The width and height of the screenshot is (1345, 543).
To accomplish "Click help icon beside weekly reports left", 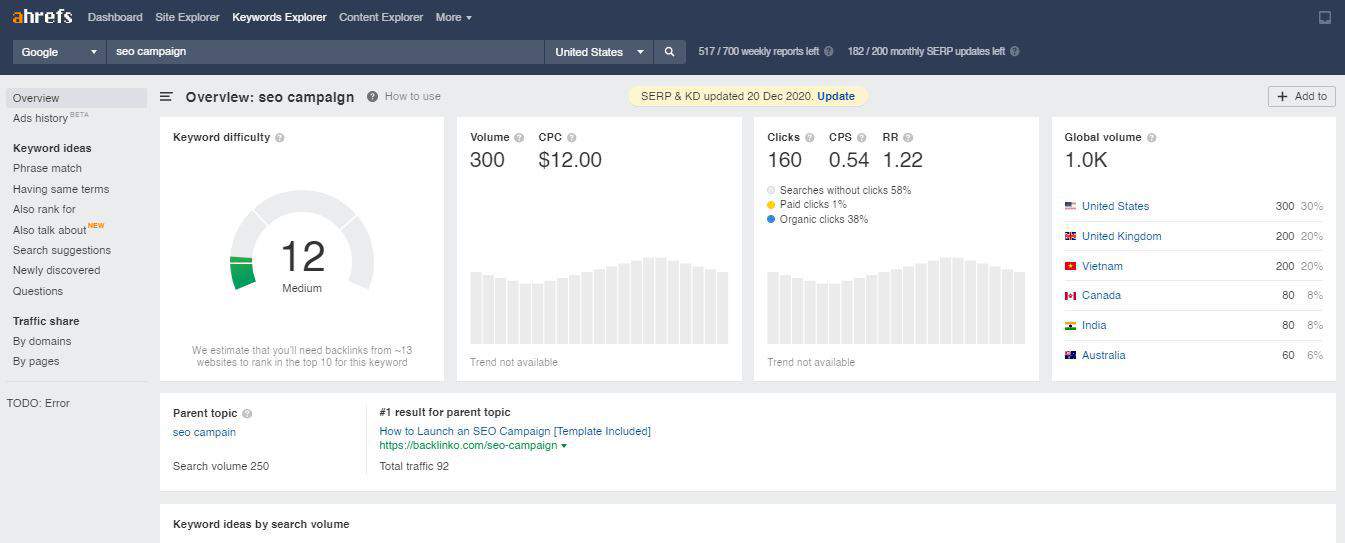I will click(x=829, y=52).
